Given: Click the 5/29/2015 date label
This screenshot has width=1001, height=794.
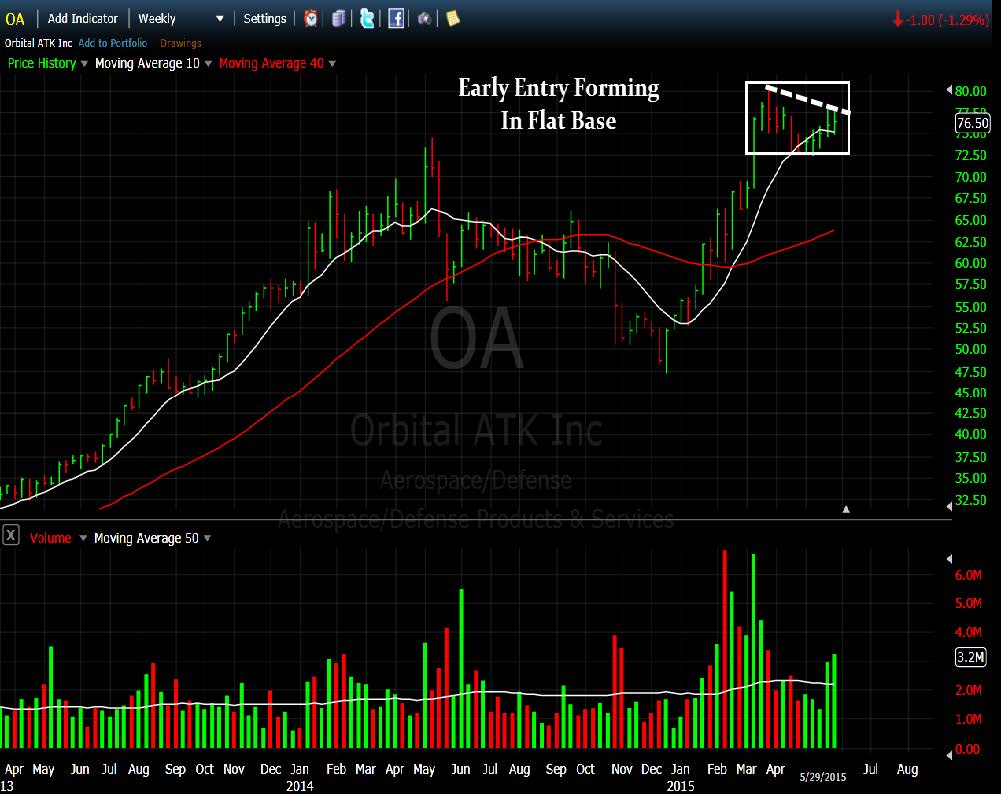Looking at the screenshot, I should (823, 777).
